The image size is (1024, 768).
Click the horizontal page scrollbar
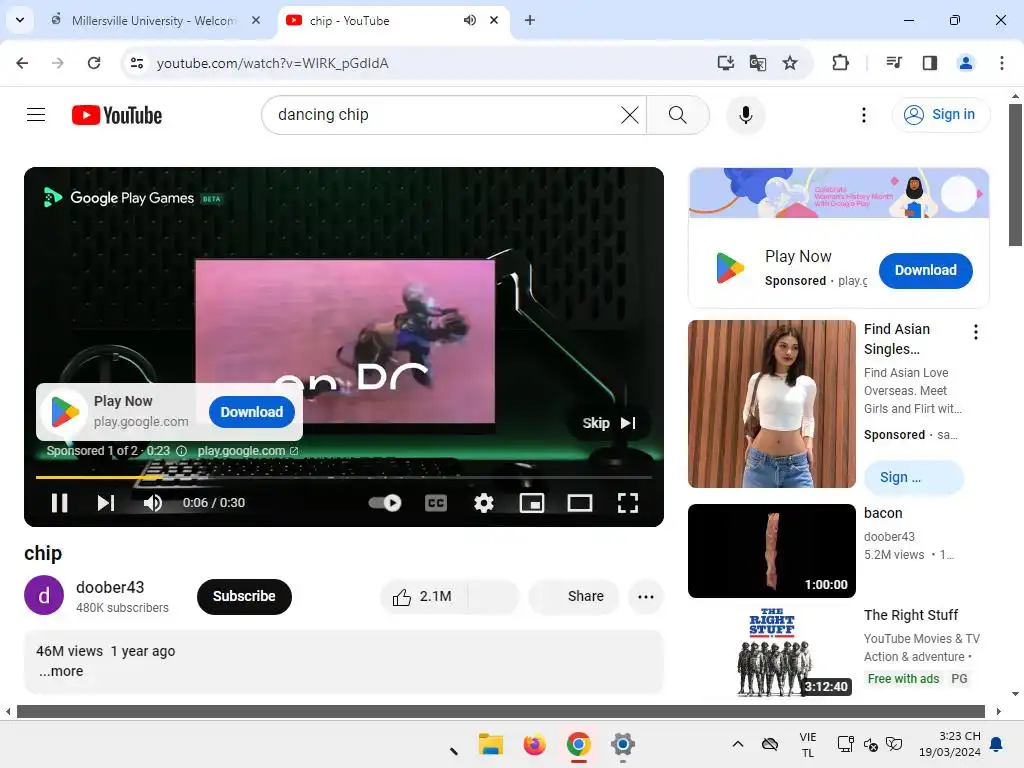[x=501, y=711]
